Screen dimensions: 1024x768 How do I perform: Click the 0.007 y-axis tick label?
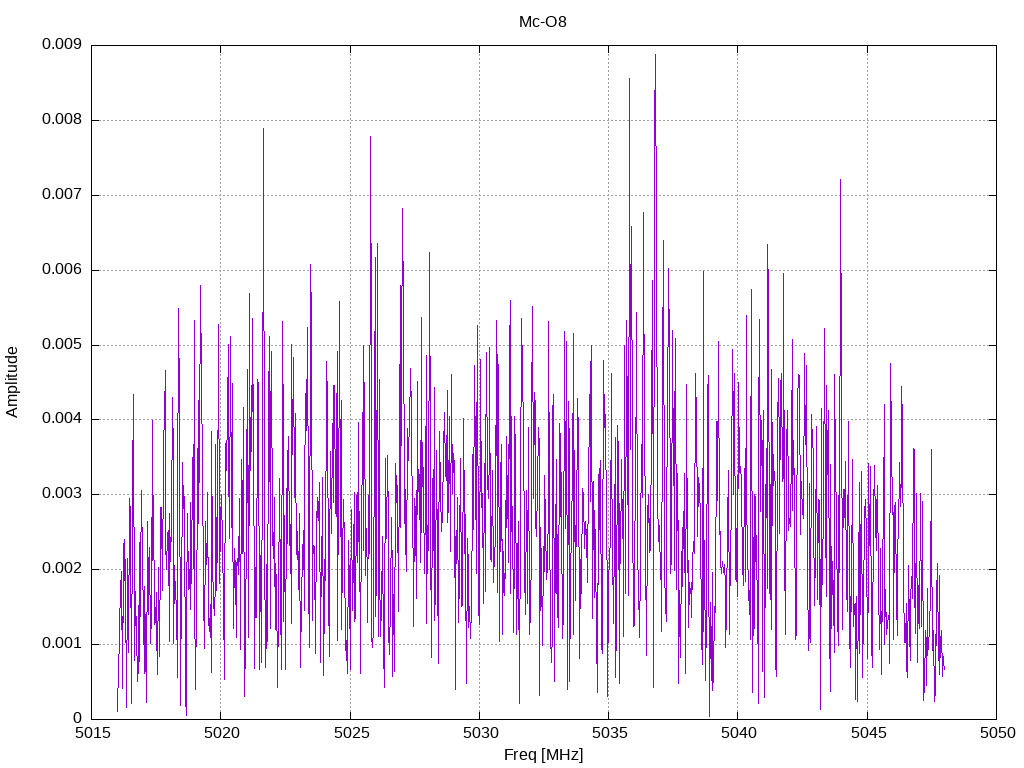coord(62,195)
